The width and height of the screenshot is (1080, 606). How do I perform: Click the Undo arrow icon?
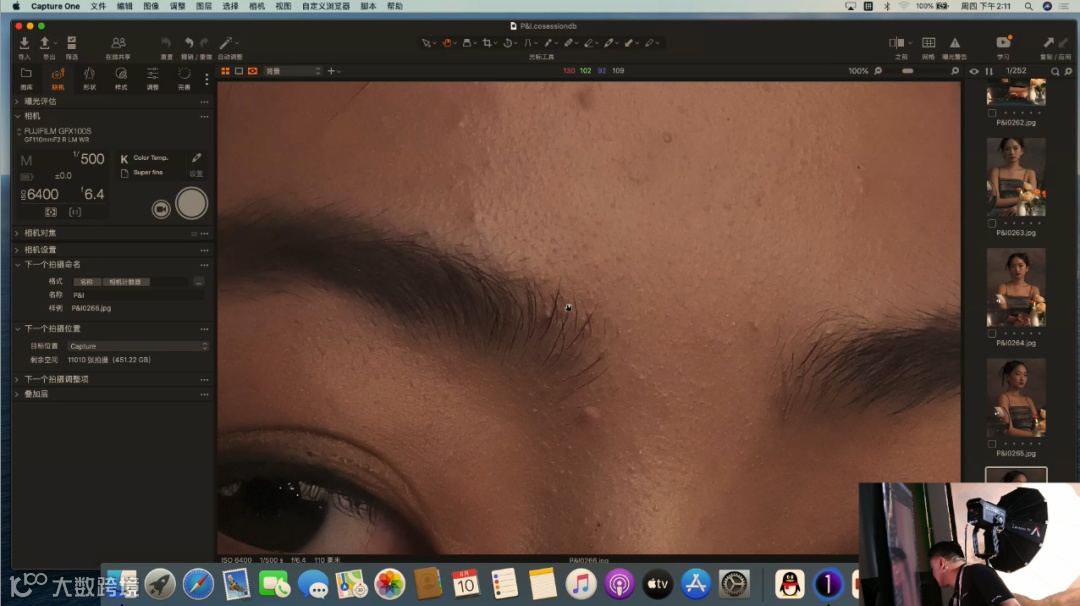[x=189, y=43]
